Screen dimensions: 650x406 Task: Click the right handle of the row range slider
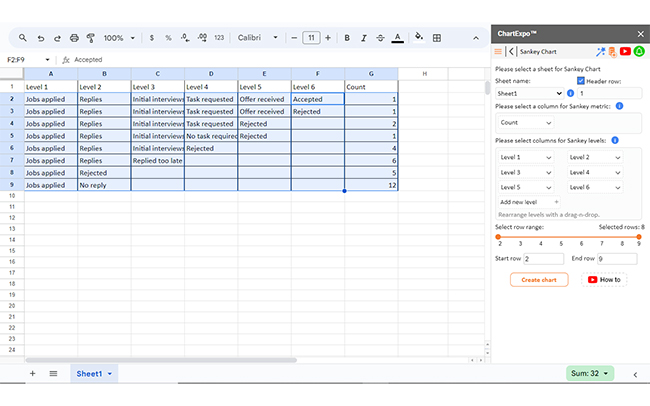(639, 237)
